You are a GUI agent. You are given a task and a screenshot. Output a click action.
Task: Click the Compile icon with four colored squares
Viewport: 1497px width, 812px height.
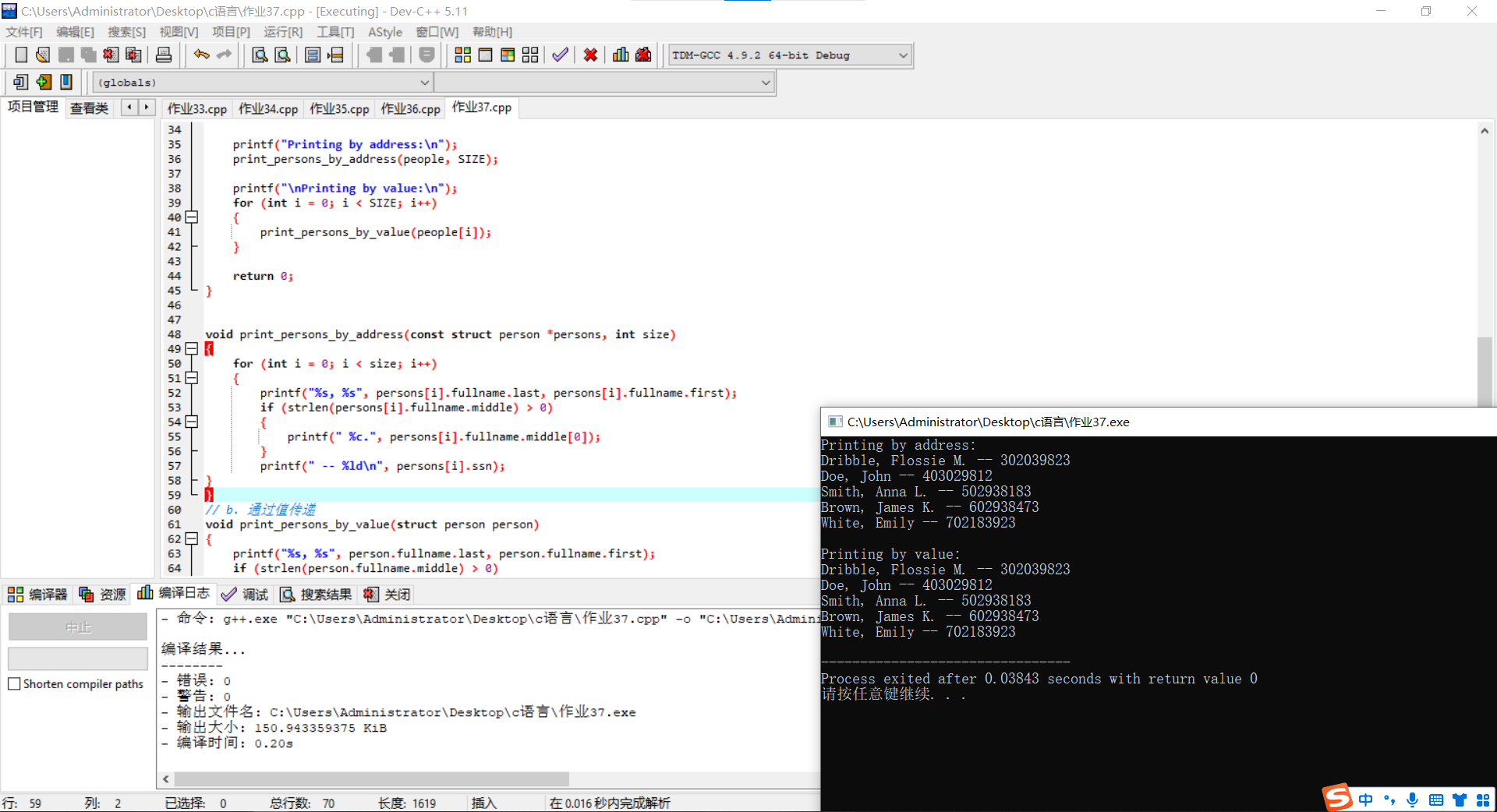(462, 55)
